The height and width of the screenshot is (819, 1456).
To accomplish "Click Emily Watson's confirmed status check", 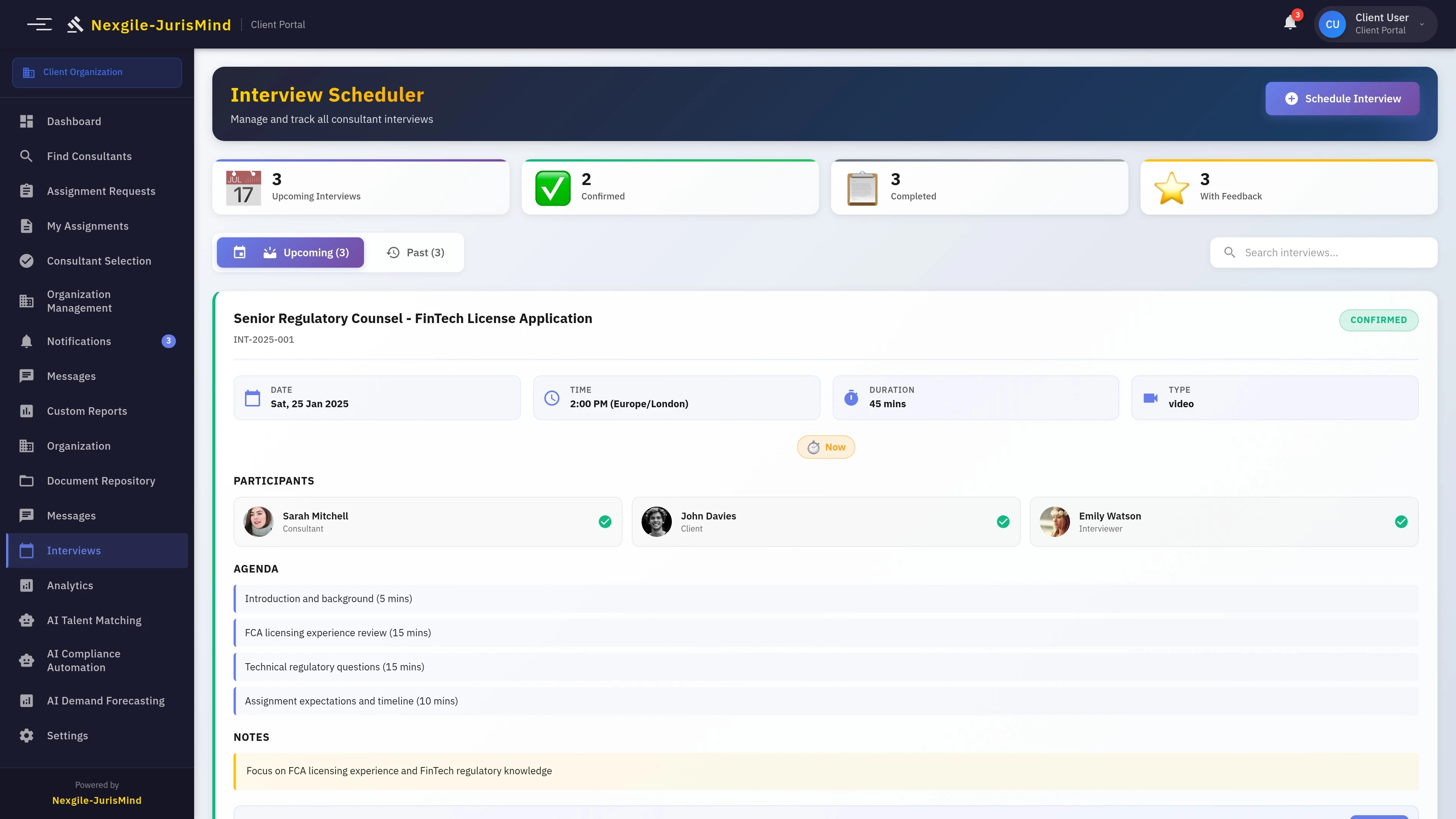I will 1401,521.
